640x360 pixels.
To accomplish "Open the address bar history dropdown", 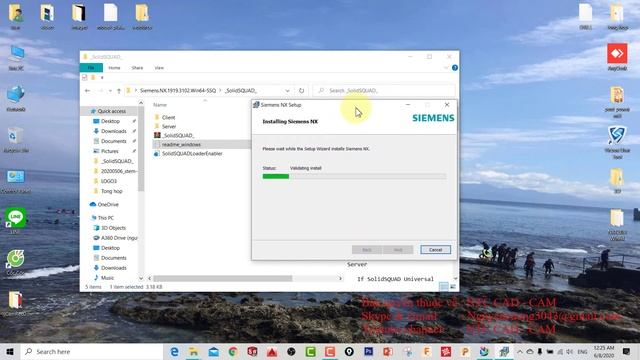I will coord(287,91).
